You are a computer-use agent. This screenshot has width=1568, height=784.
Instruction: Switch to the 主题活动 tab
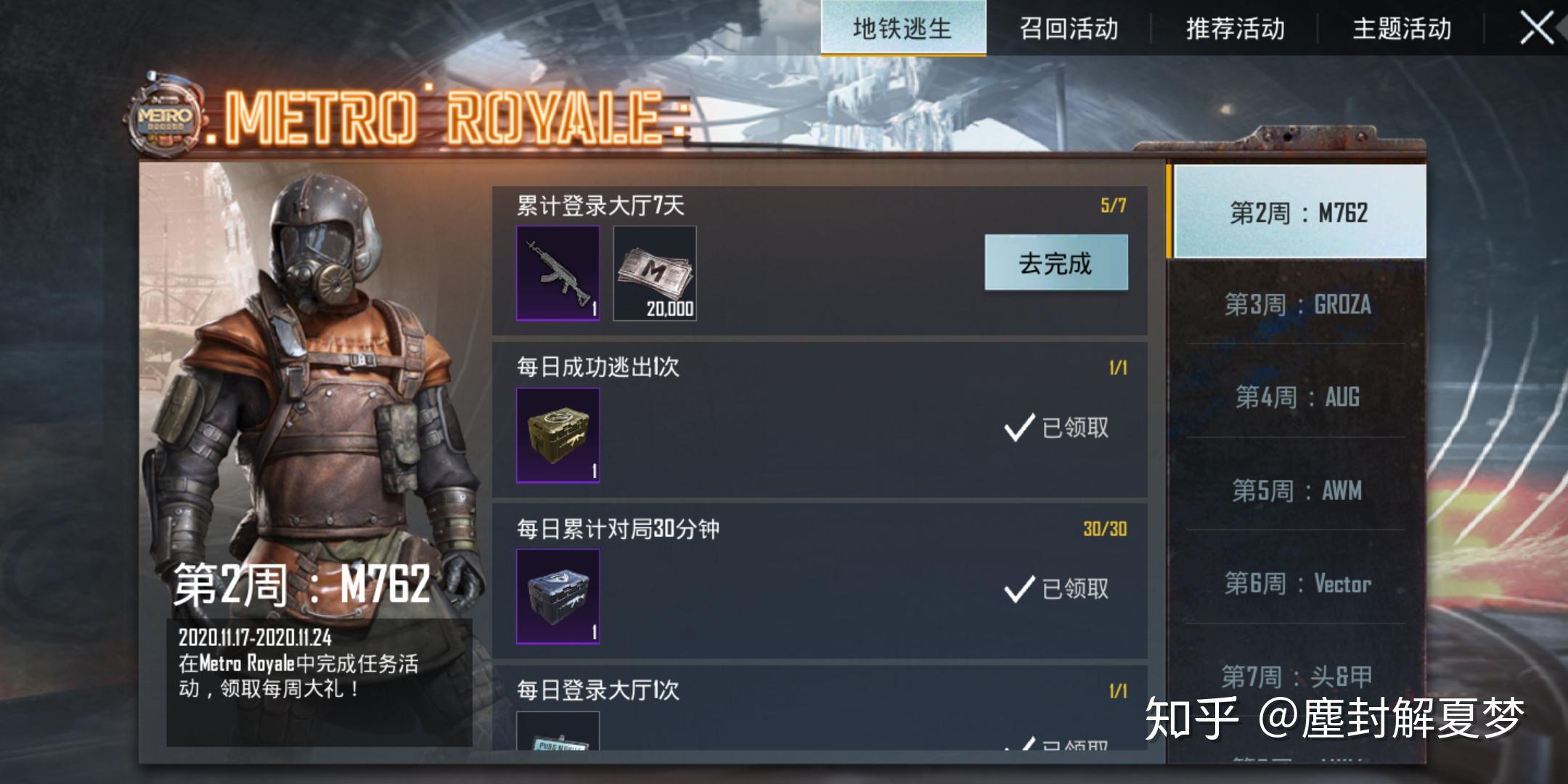click(1402, 29)
